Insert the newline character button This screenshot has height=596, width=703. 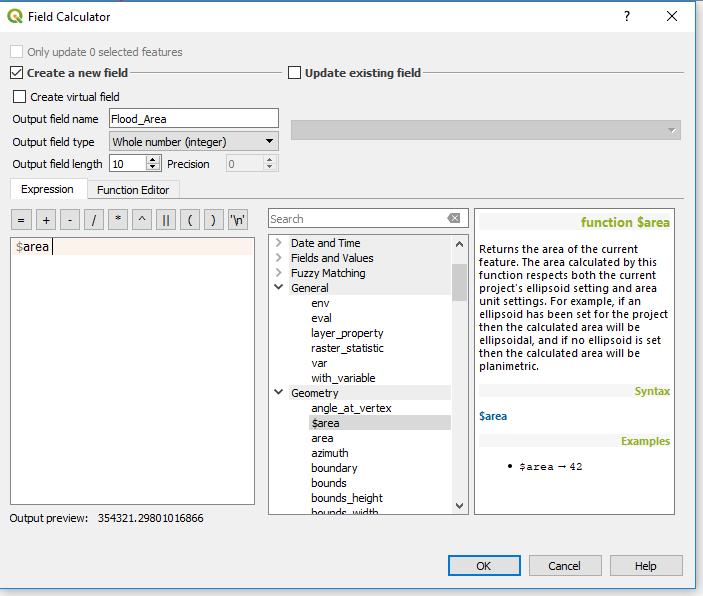238,220
